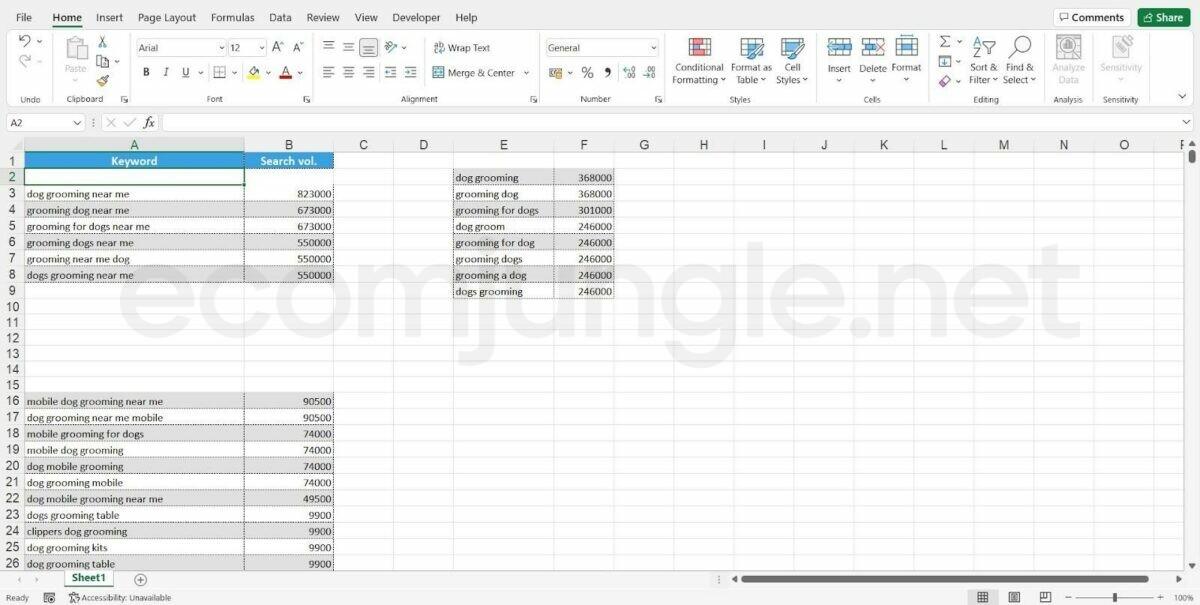Open Find & Select magnifier

coord(1019,48)
